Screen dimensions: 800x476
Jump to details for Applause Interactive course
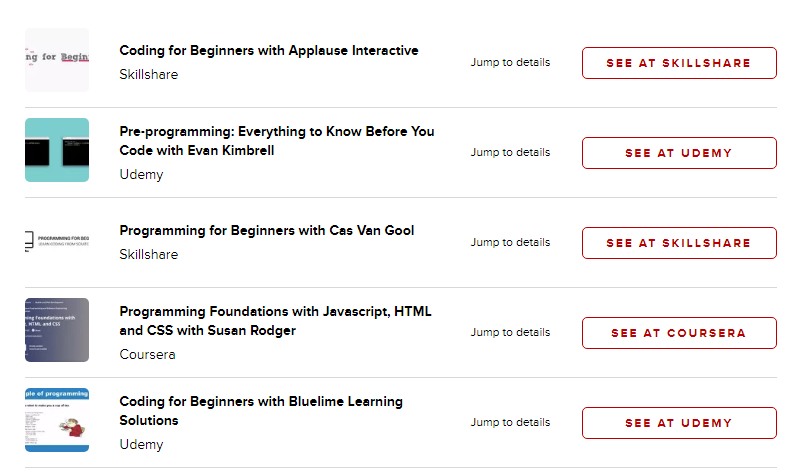tap(510, 62)
